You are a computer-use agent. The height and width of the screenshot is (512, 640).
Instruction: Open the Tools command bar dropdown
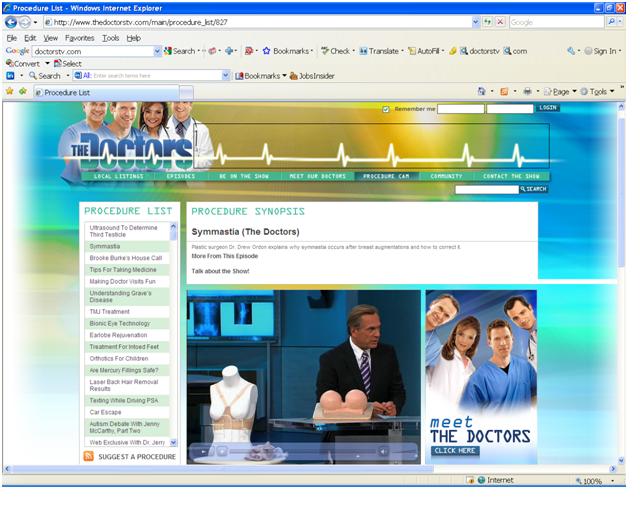point(612,91)
